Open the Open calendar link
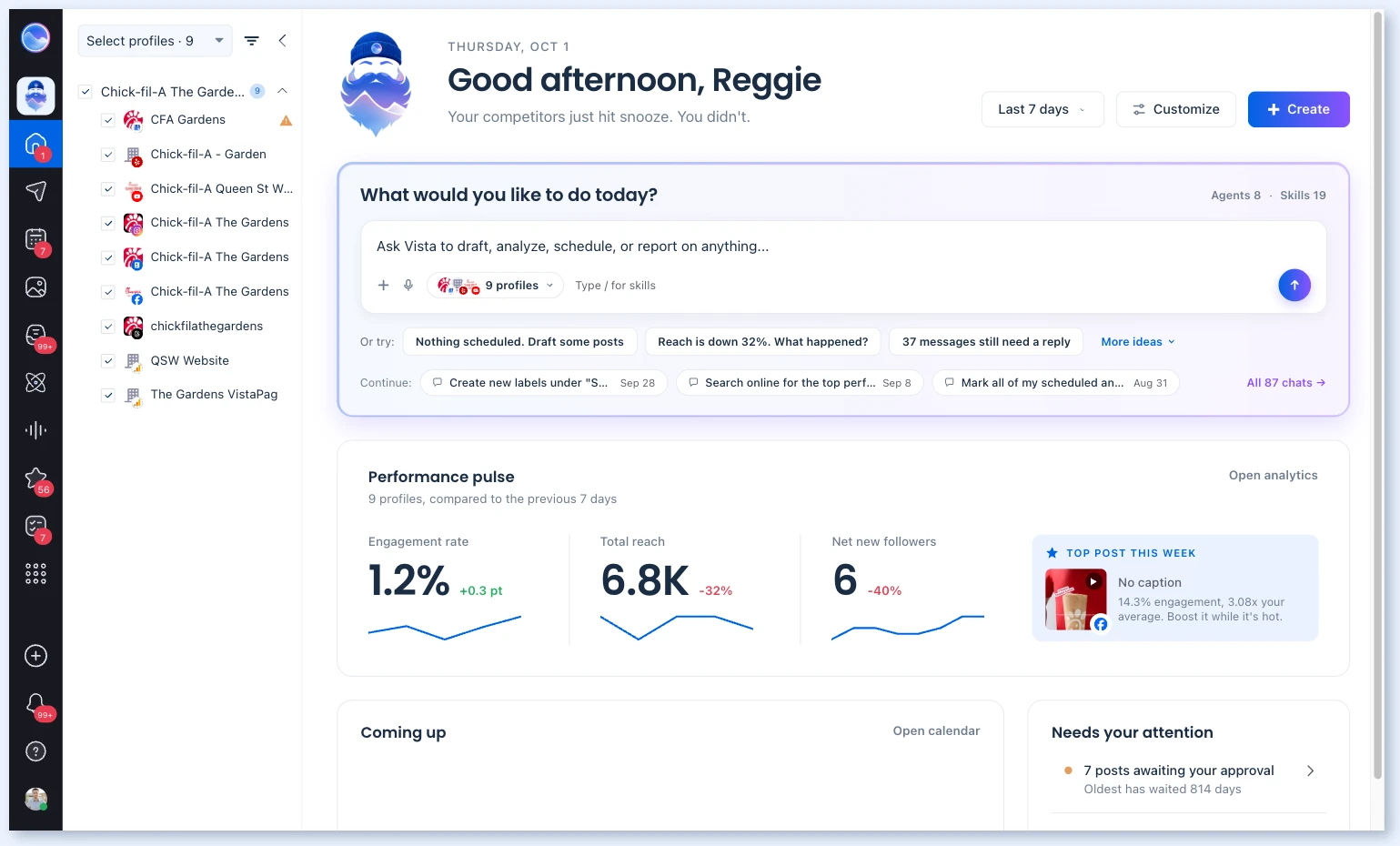Image resolution: width=1400 pixels, height=846 pixels. 936,731
